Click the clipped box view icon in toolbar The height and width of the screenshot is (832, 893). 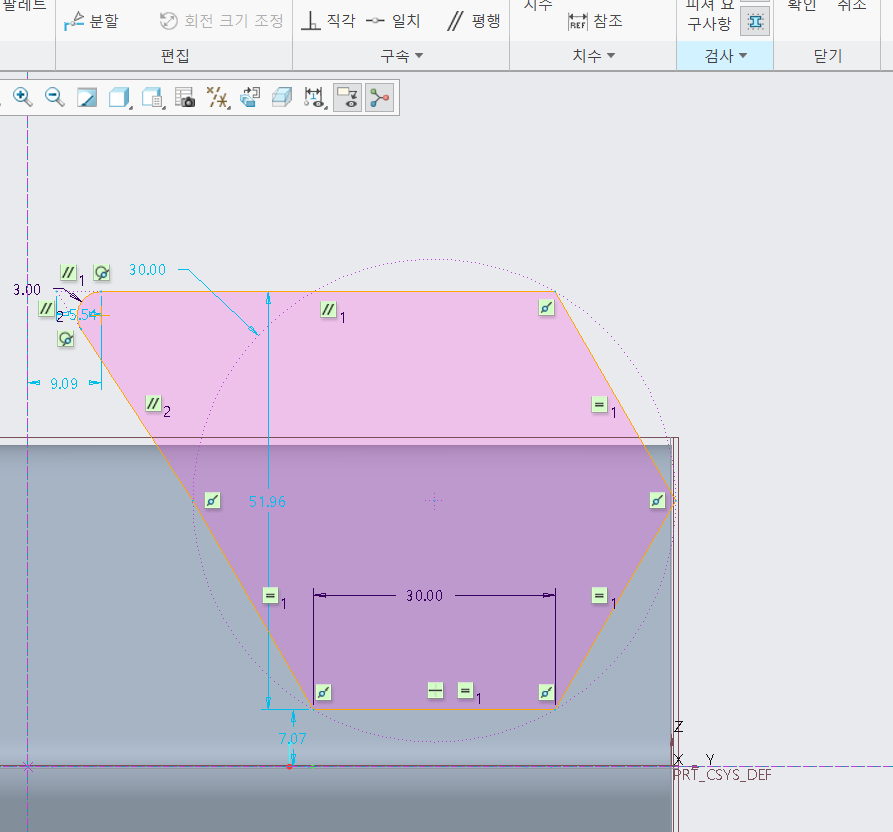(x=282, y=97)
